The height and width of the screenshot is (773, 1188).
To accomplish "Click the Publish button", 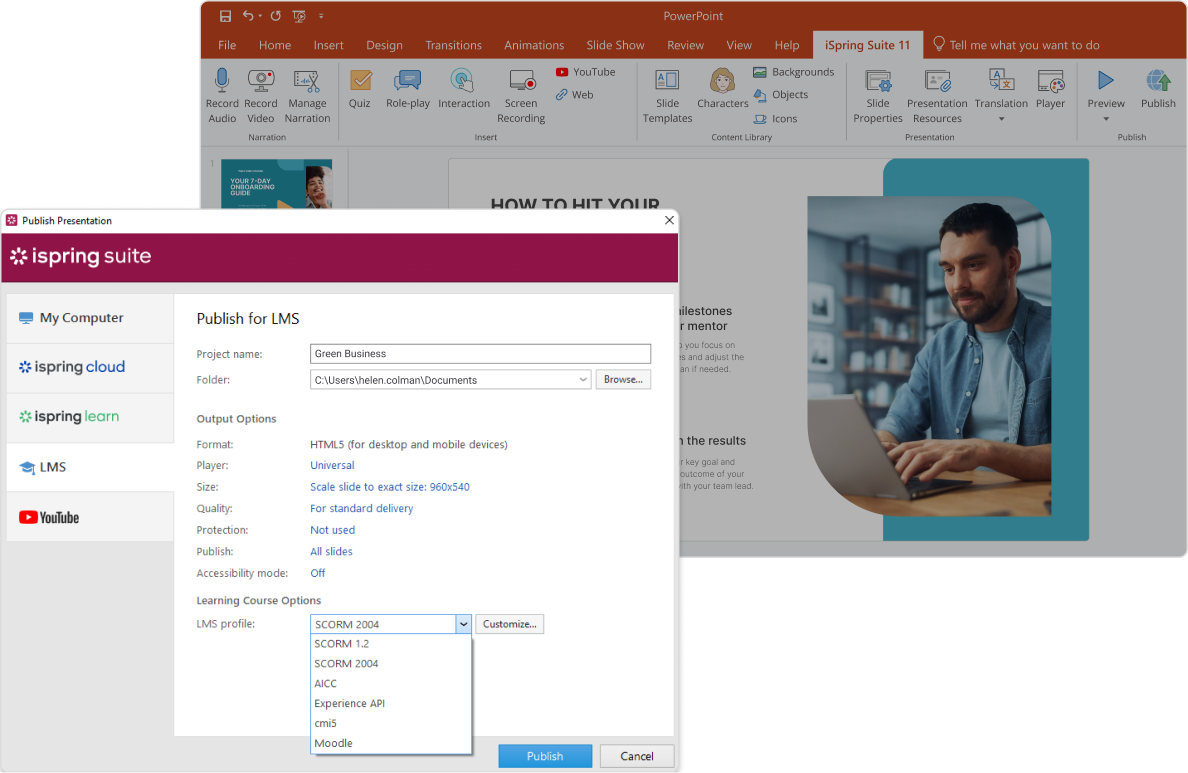I will coord(545,756).
